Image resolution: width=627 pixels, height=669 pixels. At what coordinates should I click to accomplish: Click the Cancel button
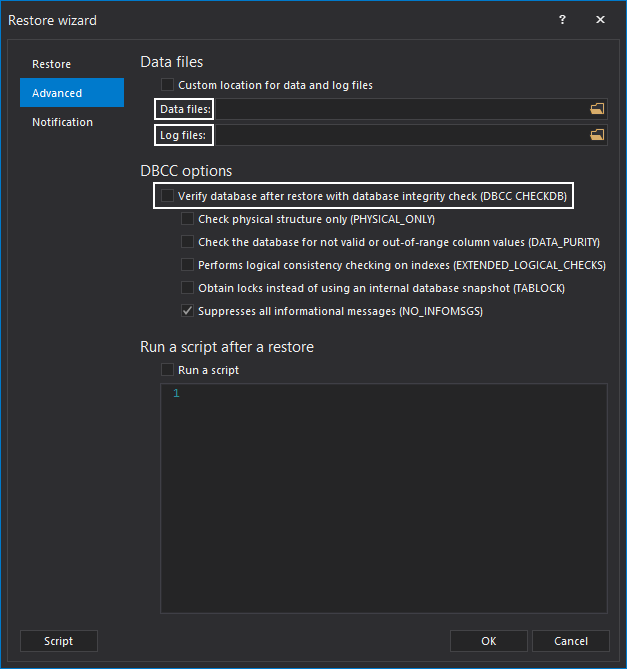(x=570, y=641)
